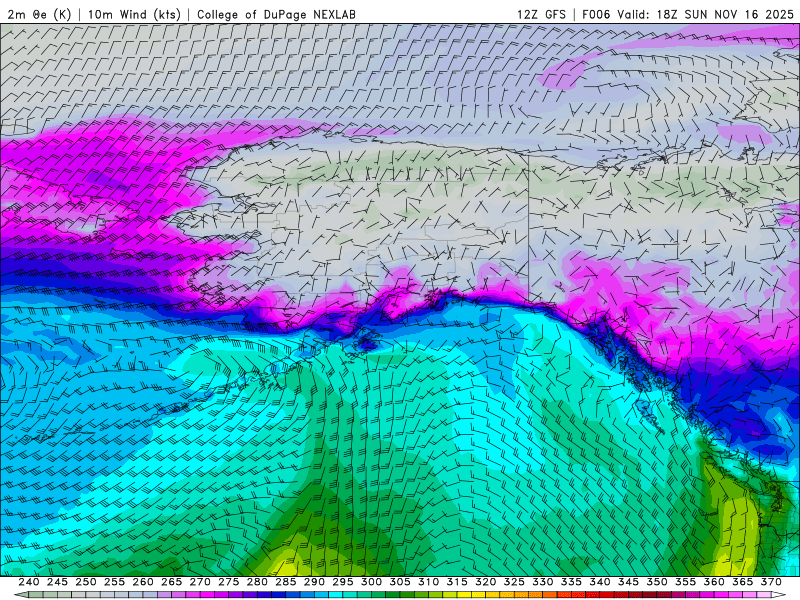
Task: Click the 315 scale label
Action: [x=457, y=582]
